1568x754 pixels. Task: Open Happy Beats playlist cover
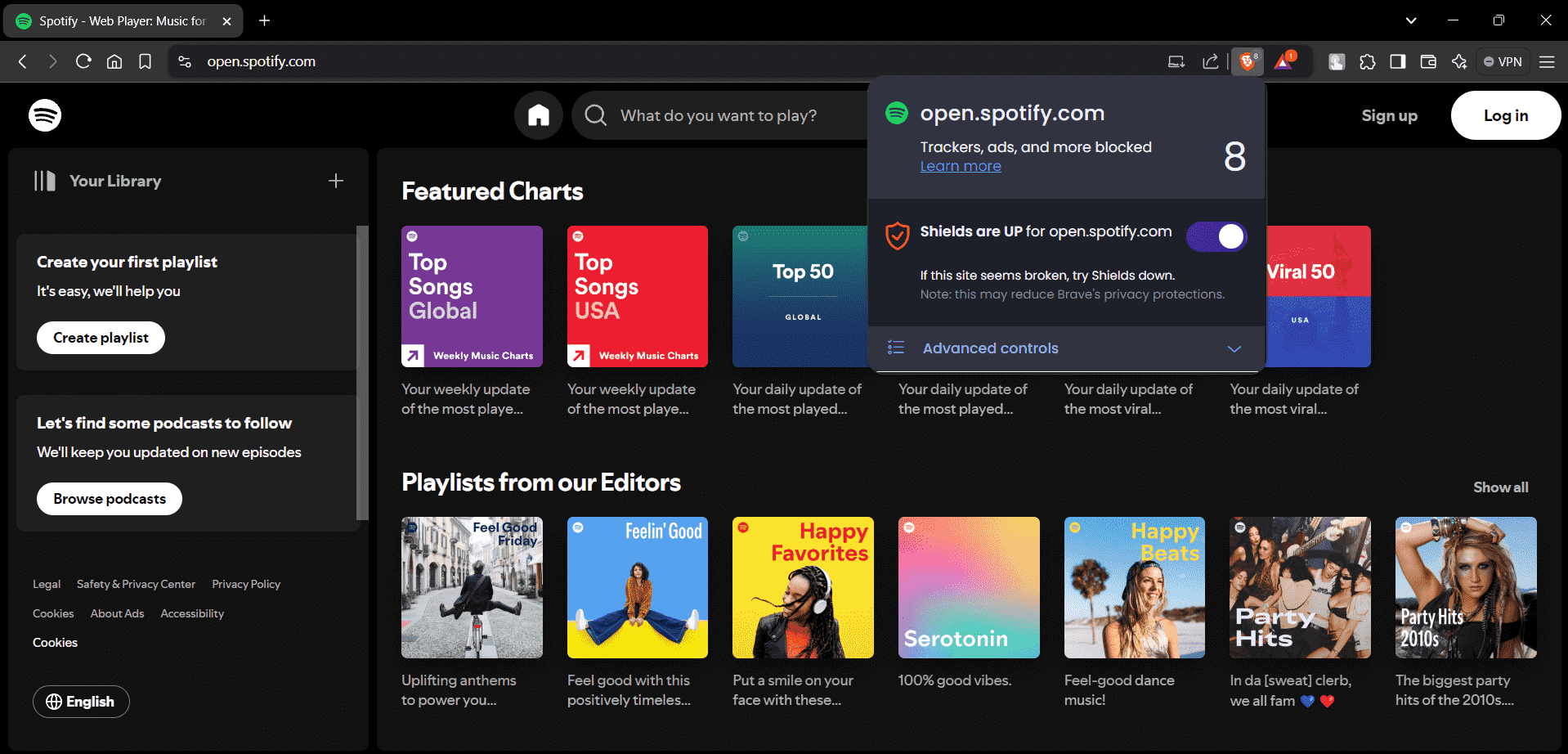tap(1135, 587)
